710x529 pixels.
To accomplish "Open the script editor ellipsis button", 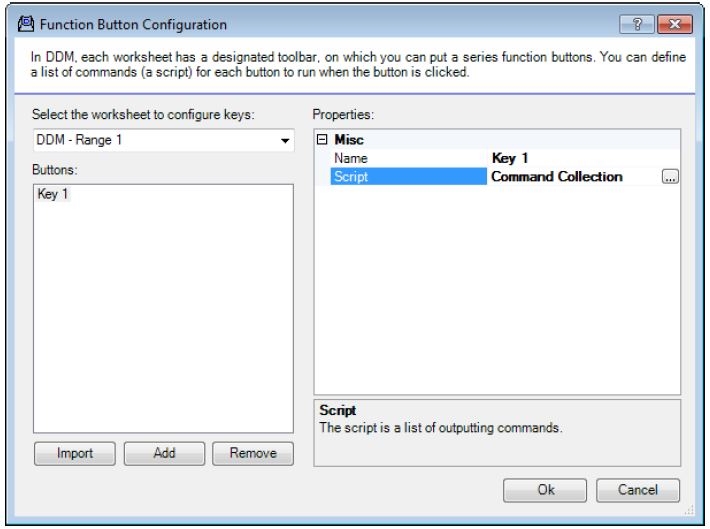I will pyautogui.click(x=670, y=177).
